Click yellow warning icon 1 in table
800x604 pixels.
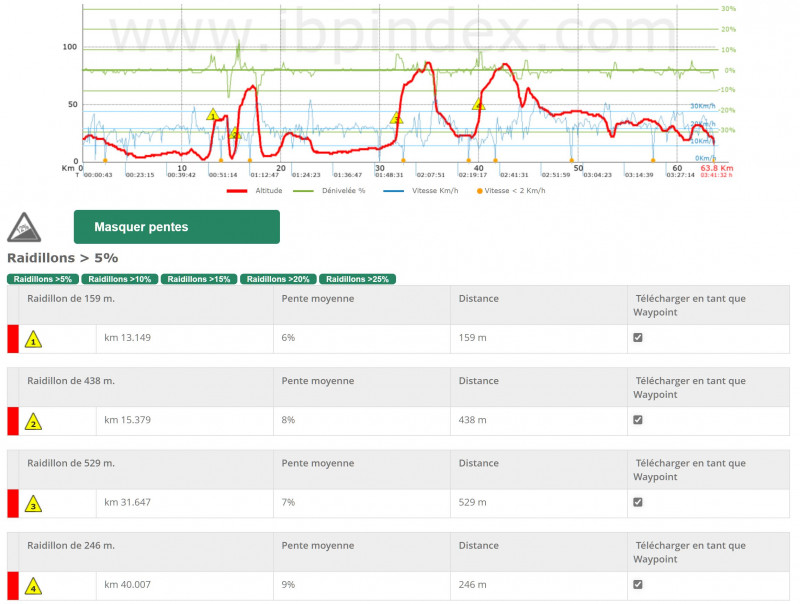(34, 339)
